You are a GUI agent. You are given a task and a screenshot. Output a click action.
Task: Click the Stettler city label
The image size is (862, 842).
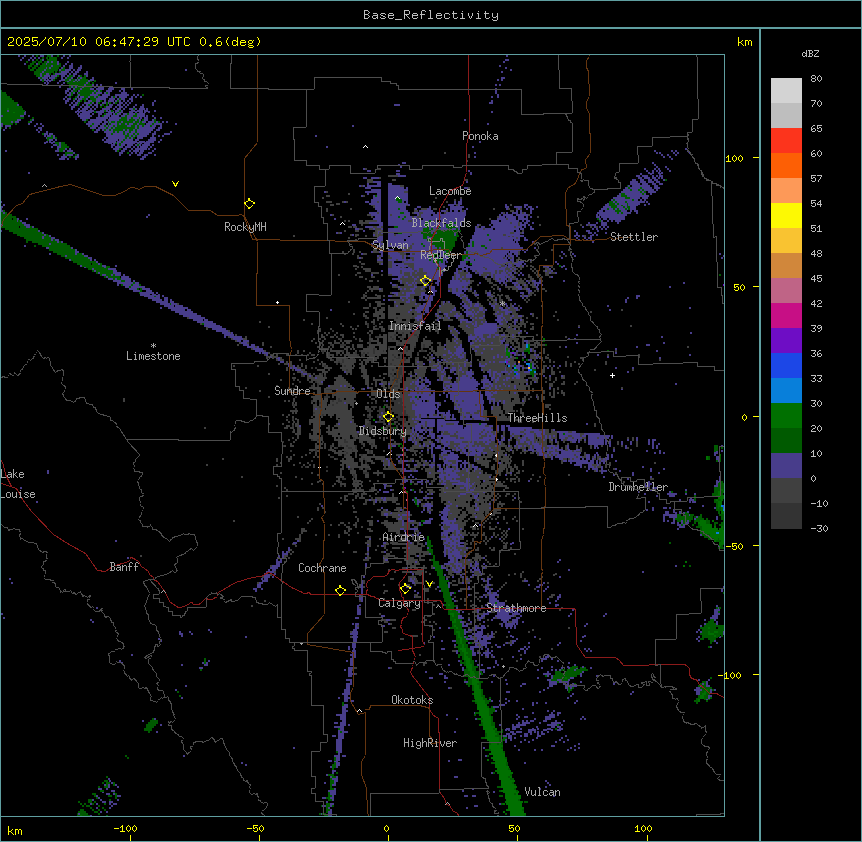tap(634, 237)
